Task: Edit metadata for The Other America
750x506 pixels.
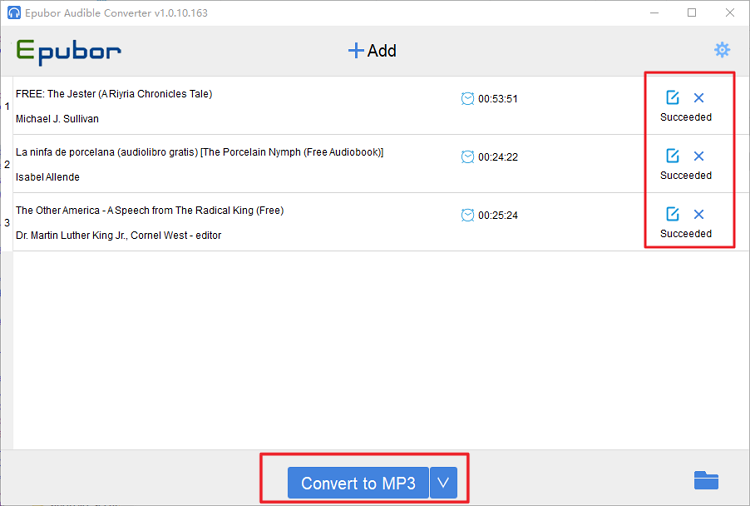Action: click(673, 214)
